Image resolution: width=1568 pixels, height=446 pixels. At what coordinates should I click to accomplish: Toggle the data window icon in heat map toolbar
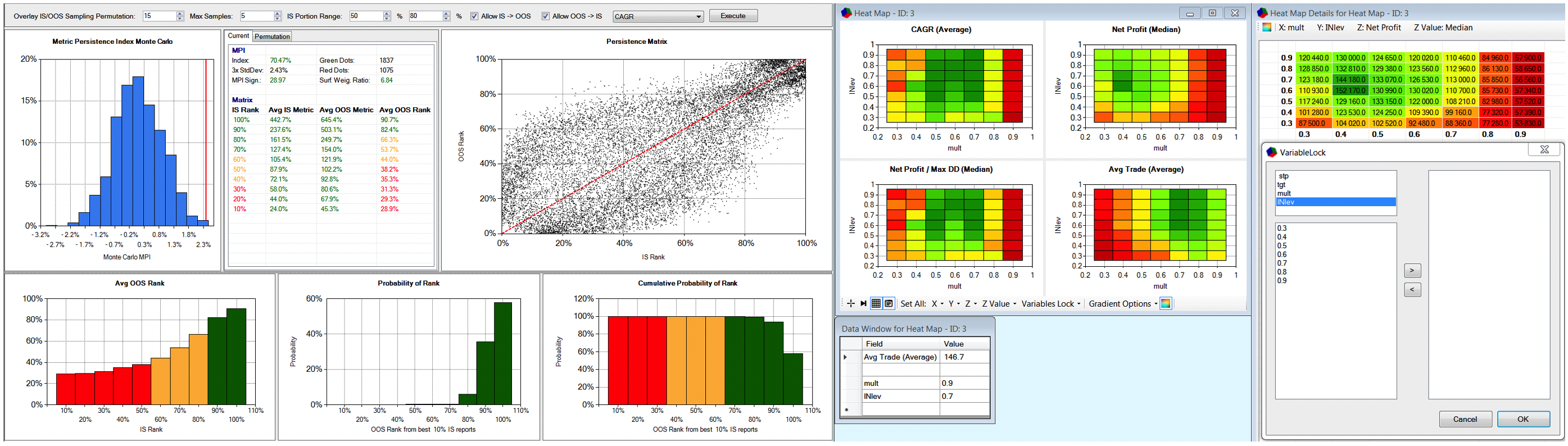[x=889, y=304]
